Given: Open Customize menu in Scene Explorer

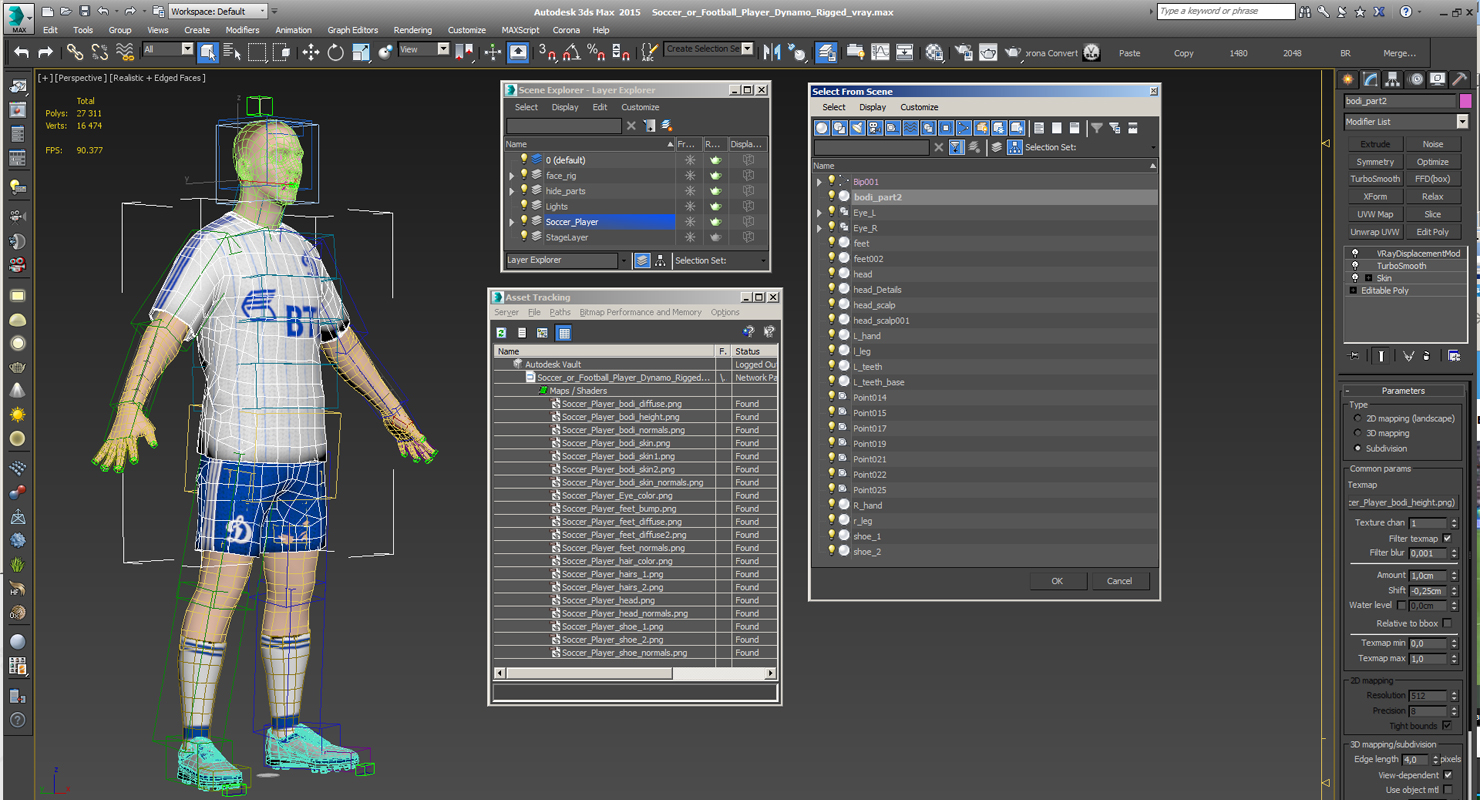Looking at the screenshot, I should 640,107.
